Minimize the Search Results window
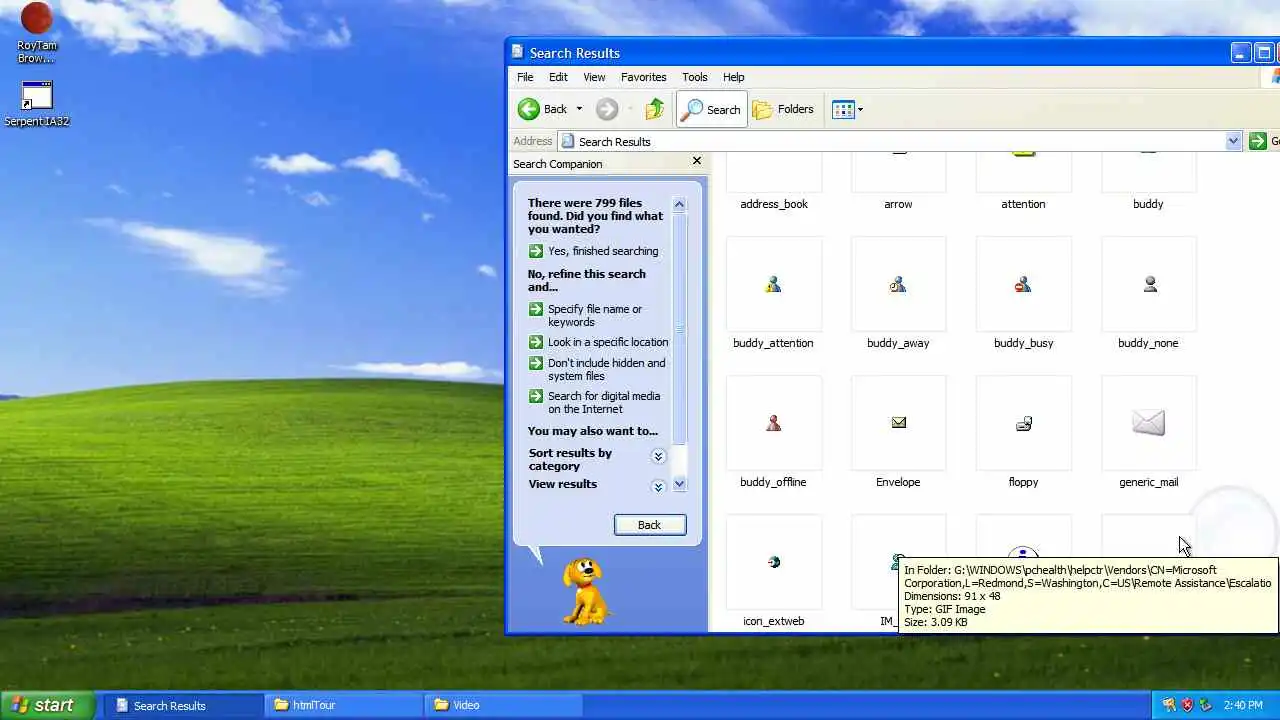This screenshot has width=1280, height=720. [1241, 53]
